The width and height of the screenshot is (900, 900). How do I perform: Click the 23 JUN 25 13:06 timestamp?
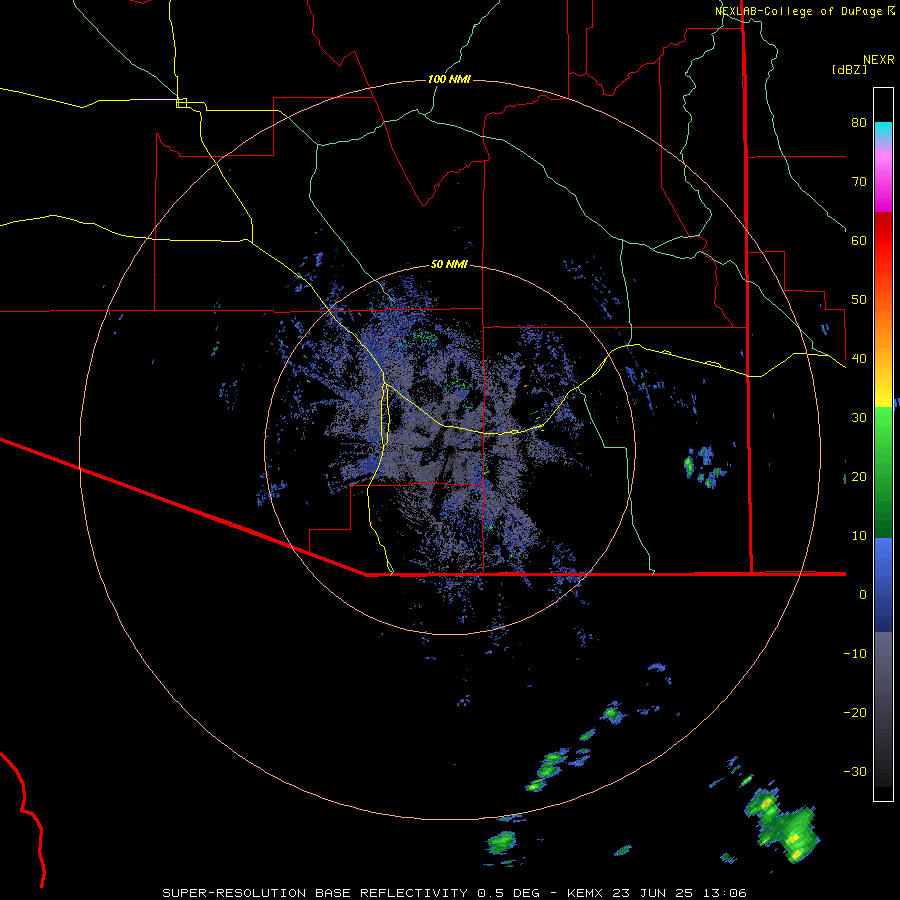680,893
